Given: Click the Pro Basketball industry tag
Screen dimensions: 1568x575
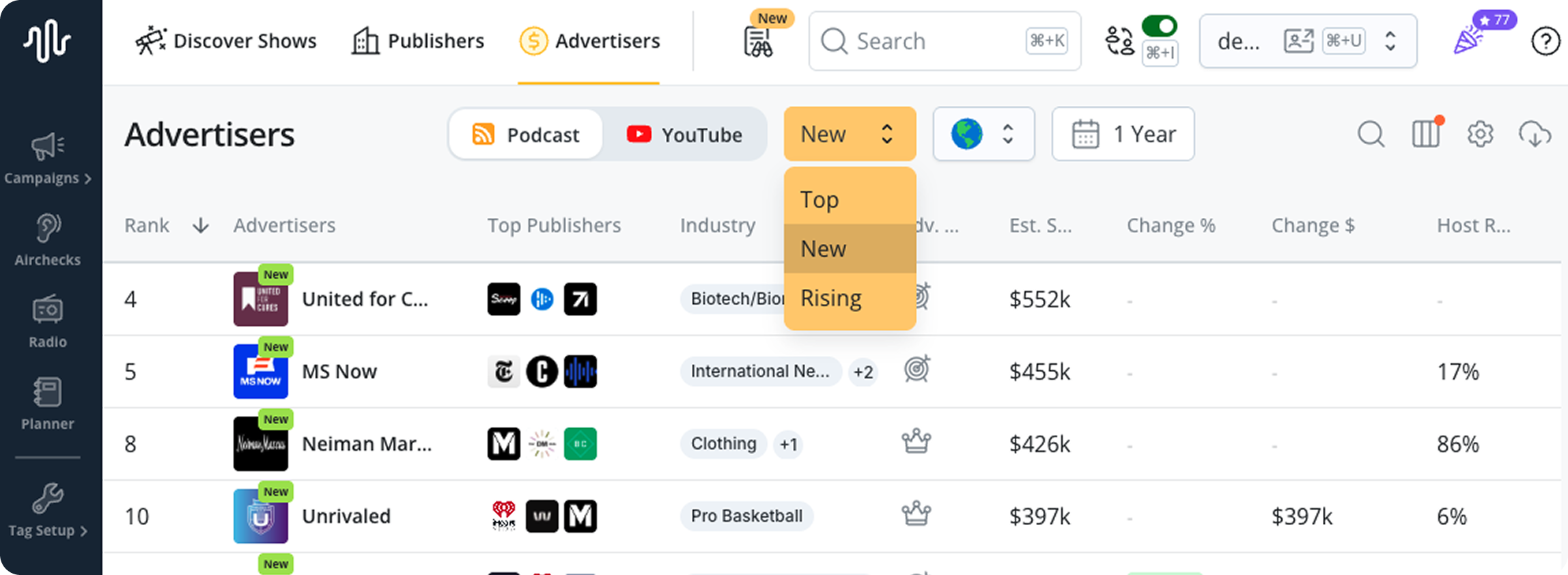Looking at the screenshot, I should pyautogui.click(x=746, y=516).
